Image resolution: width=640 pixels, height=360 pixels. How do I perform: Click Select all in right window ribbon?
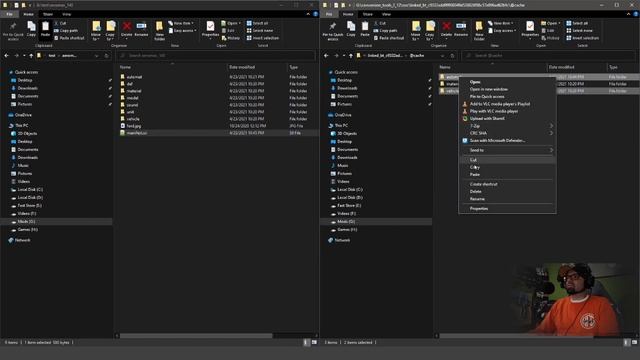577,23
